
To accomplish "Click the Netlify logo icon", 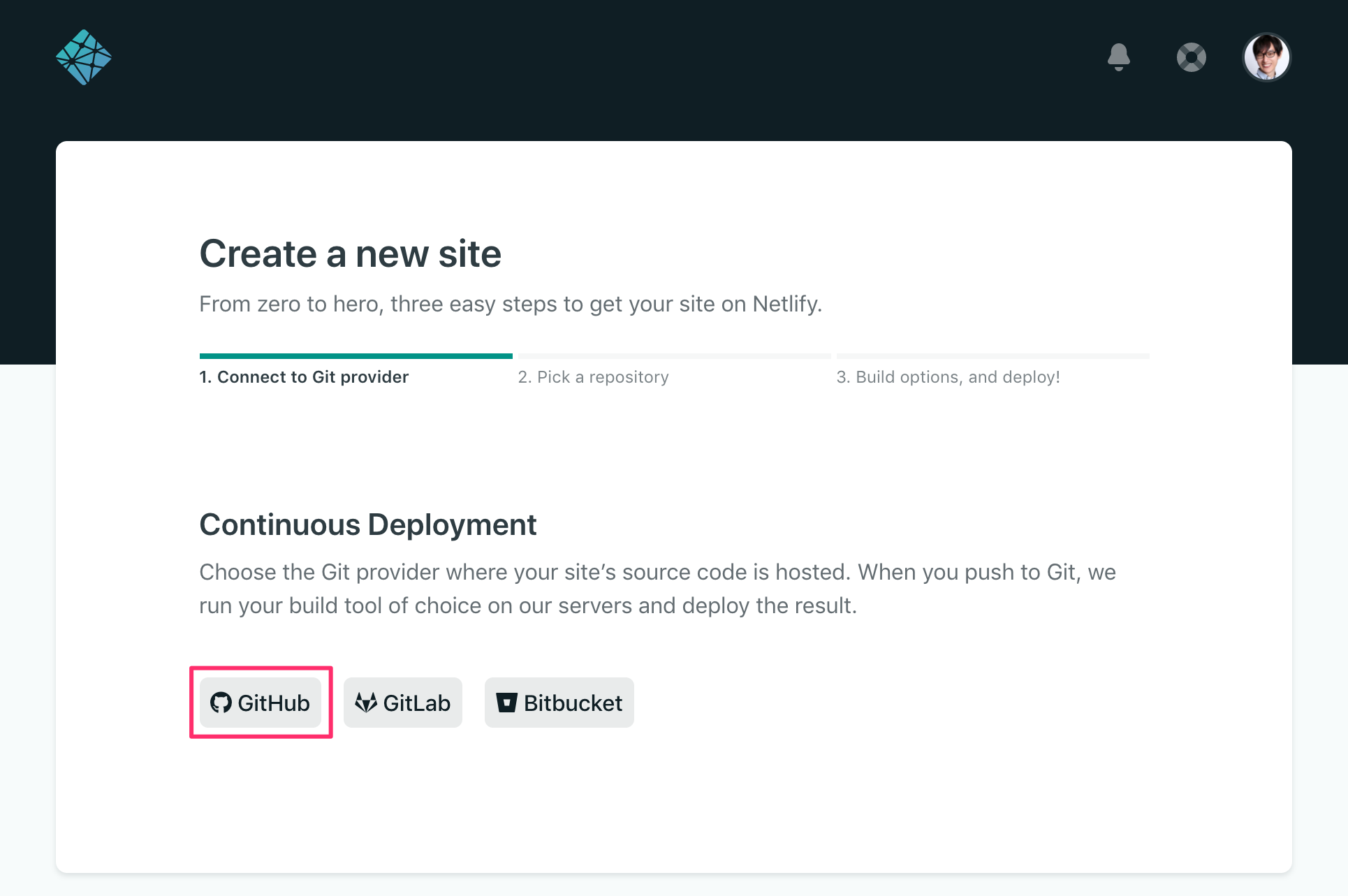I will 84,57.
